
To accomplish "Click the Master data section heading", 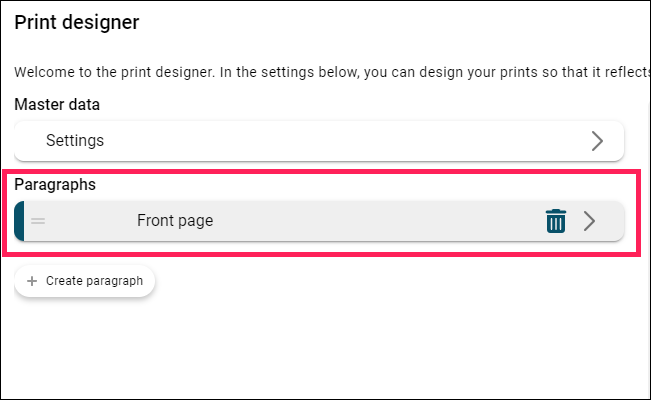I will (x=57, y=105).
